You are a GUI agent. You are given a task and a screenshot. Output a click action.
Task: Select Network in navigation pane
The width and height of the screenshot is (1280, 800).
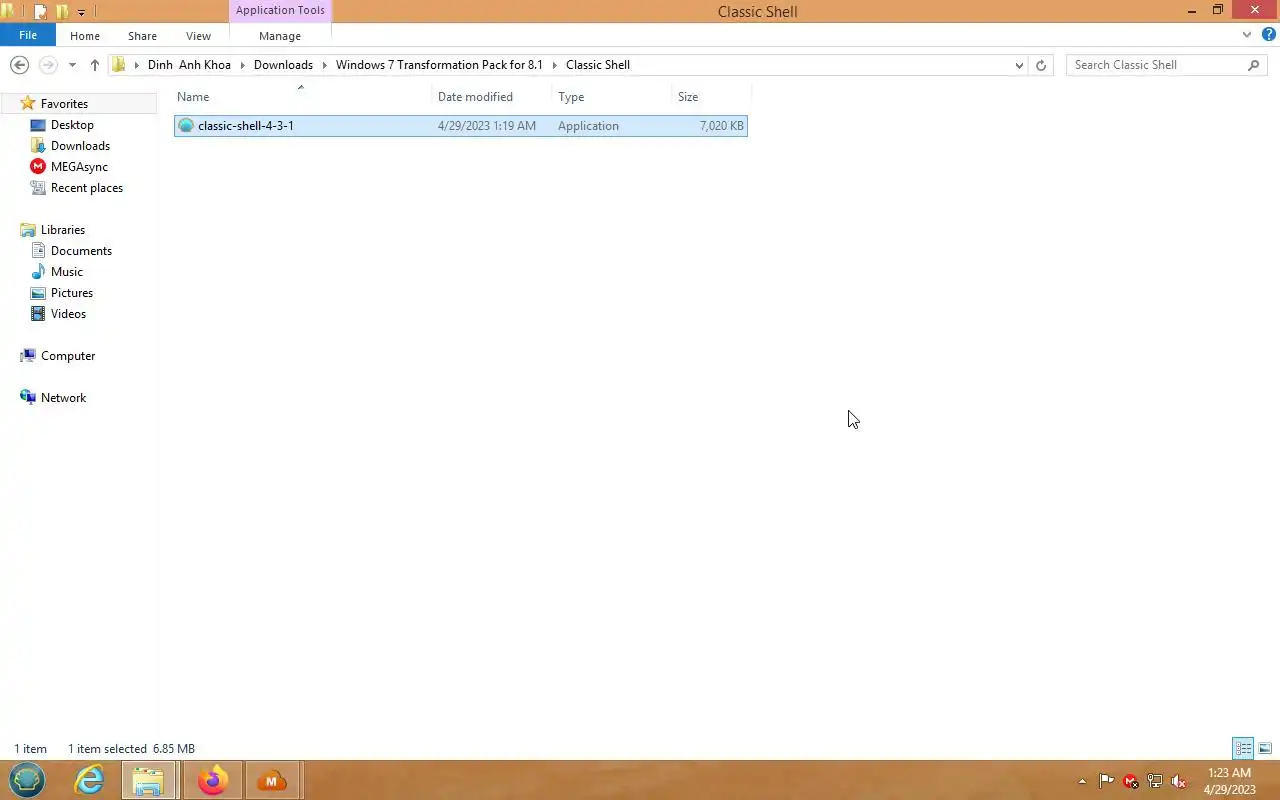point(63,398)
